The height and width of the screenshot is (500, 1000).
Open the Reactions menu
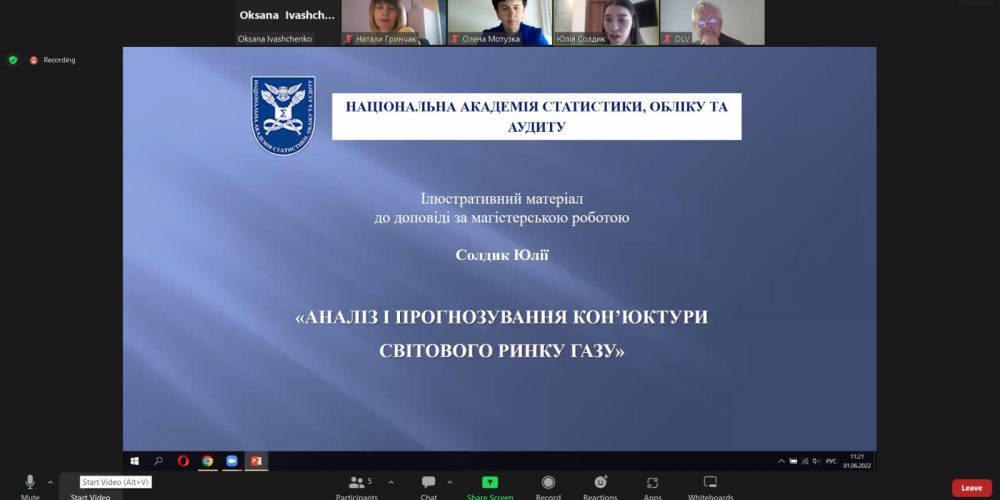pyautogui.click(x=600, y=484)
